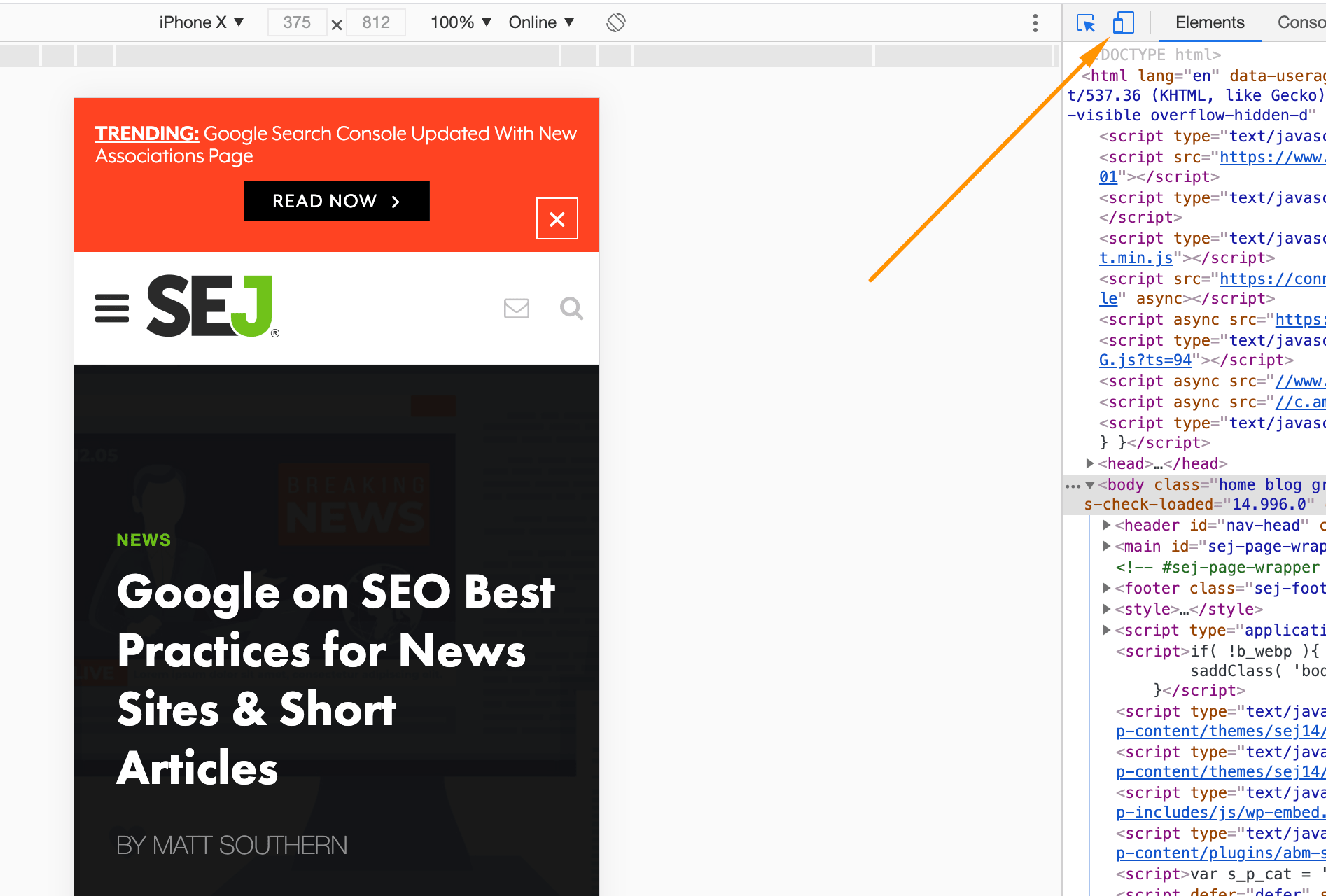Open the 100% zoom level dropdown

[460, 22]
